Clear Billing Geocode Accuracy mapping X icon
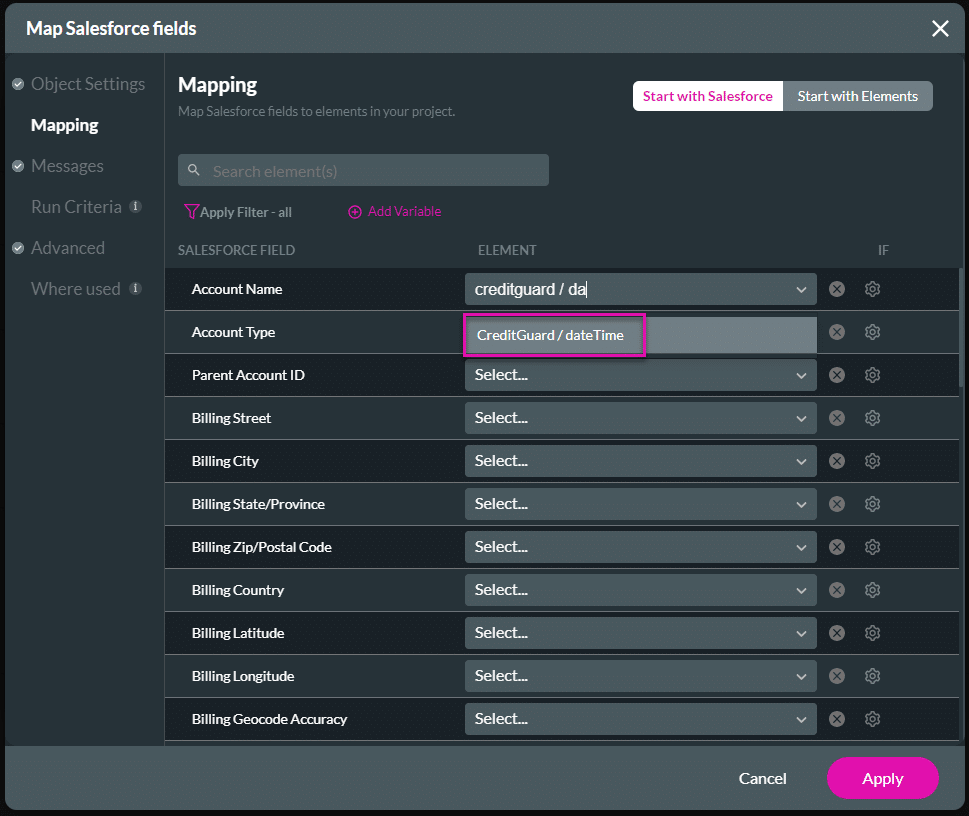Screen dimensions: 969x816 (x=837, y=719)
